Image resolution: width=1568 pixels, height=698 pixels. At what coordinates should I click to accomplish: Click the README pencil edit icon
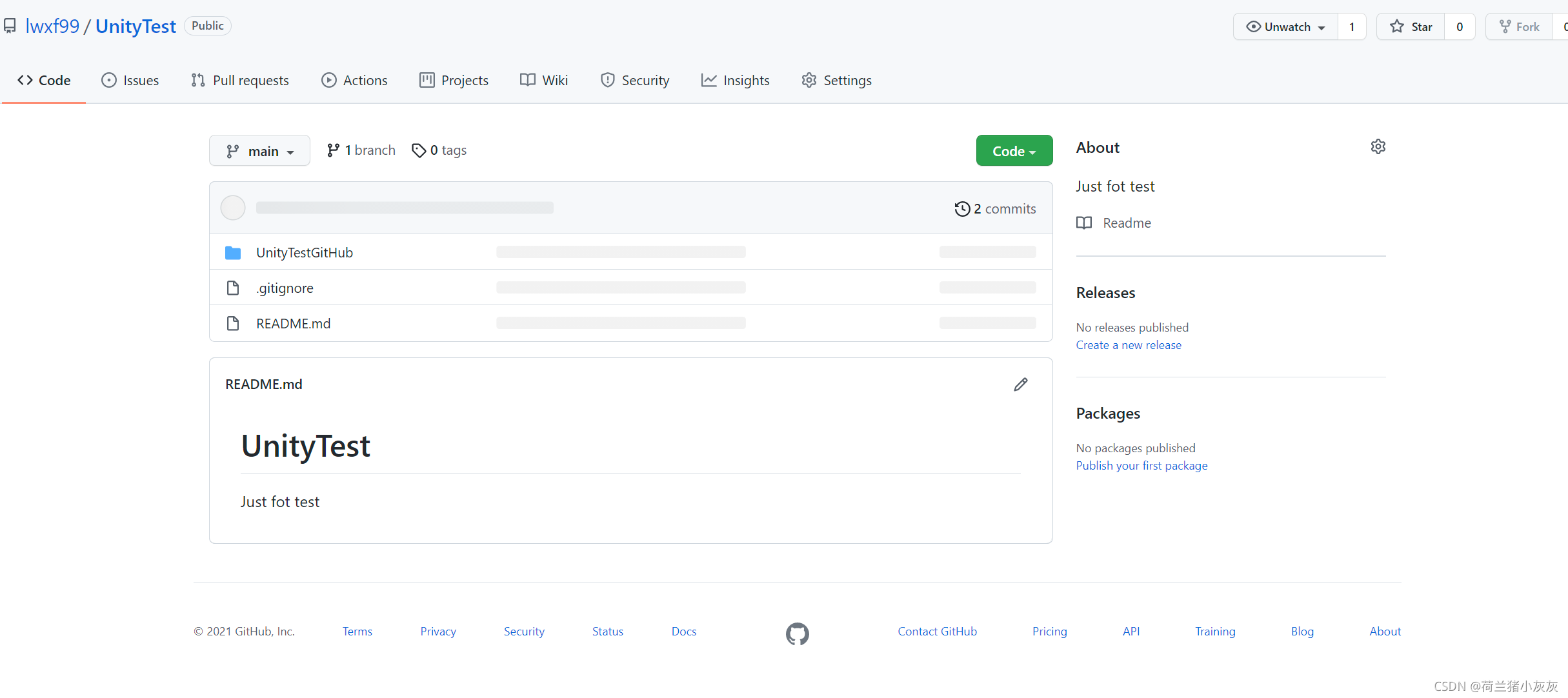coord(1020,384)
